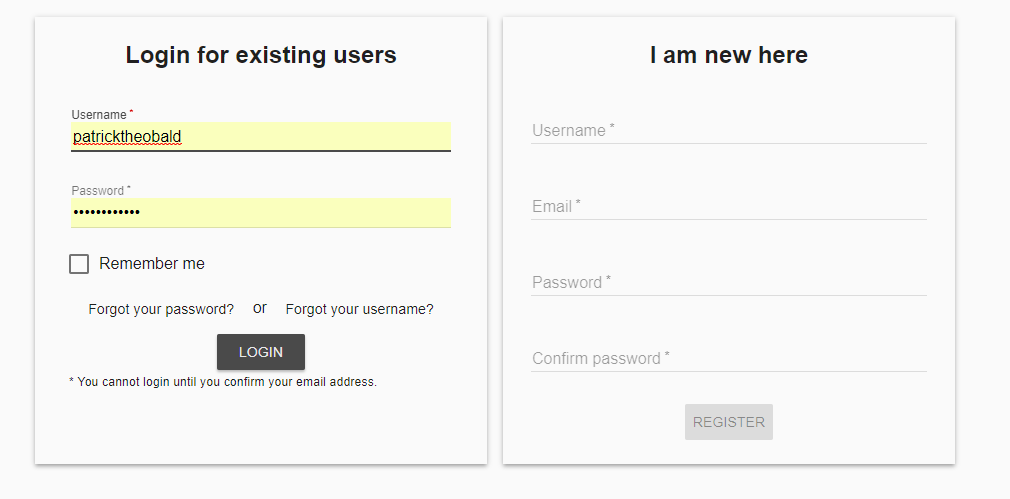Click the asterisk after the Email placeholder
Viewport: 1010px width, 499px height.
click(x=578, y=203)
